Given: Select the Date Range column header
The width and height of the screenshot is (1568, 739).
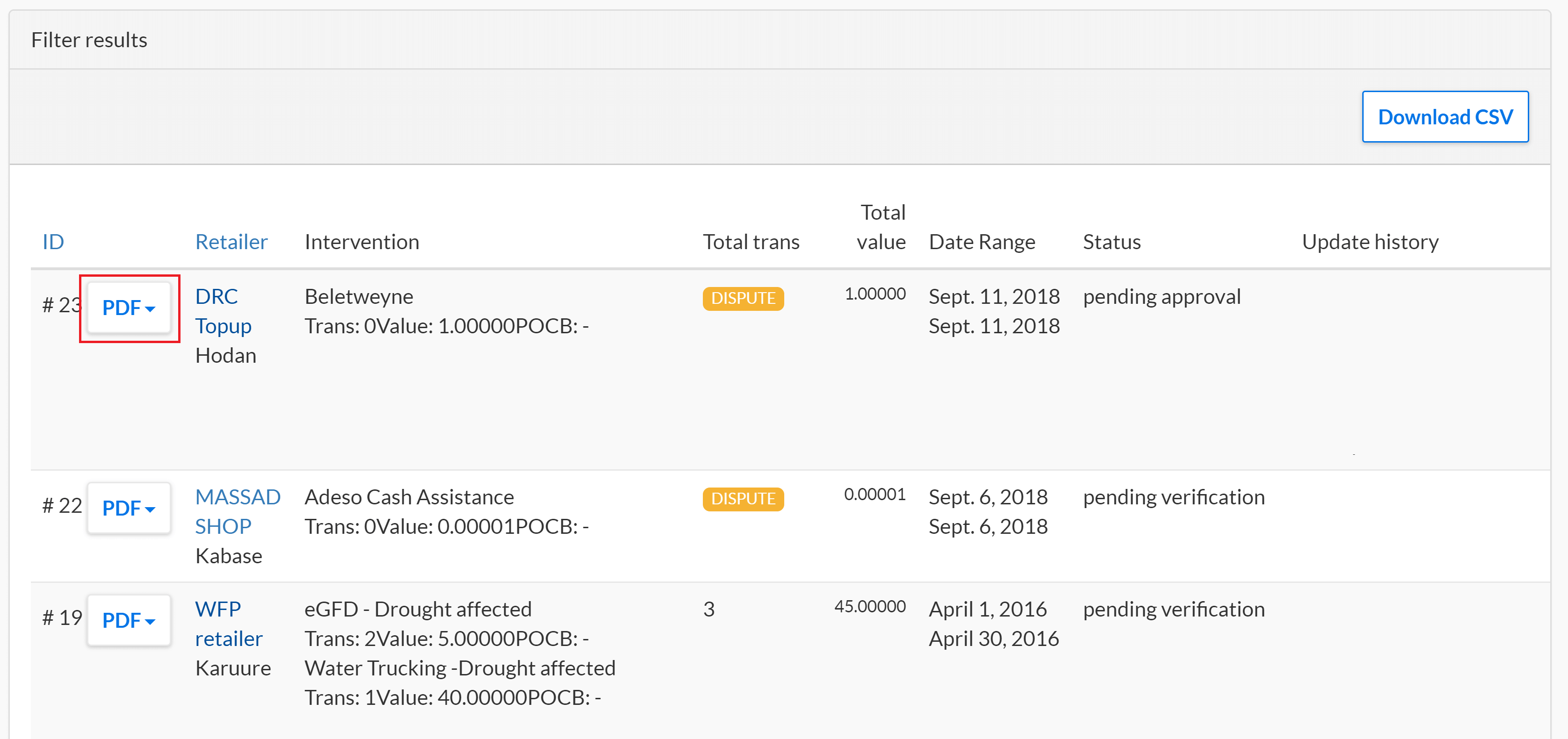Looking at the screenshot, I should coord(982,242).
